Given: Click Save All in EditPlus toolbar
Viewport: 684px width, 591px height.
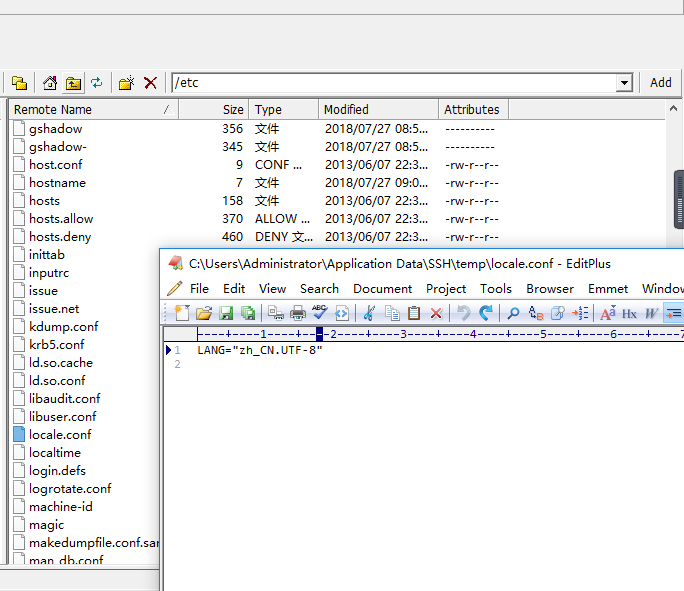Looking at the screenshot, I should tap(248, 313).
